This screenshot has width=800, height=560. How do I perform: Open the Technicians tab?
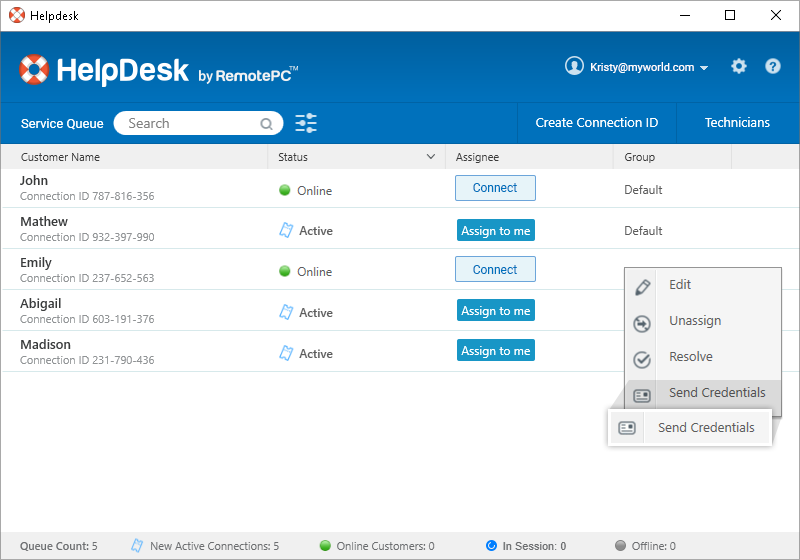[x=737, y=123]
